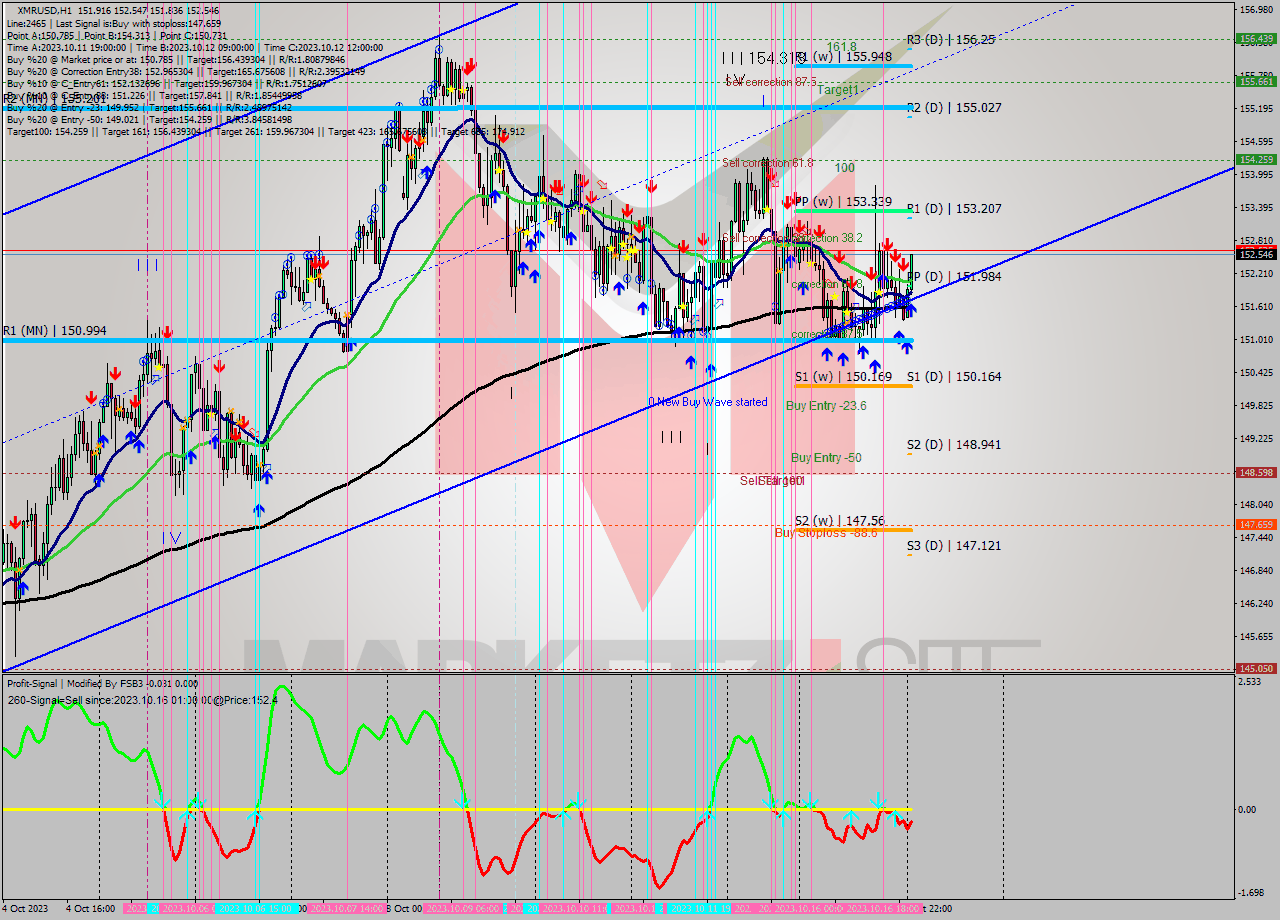Select the orange S2 (w) 147.56 level bar
1280x920 pixels.
852,529
